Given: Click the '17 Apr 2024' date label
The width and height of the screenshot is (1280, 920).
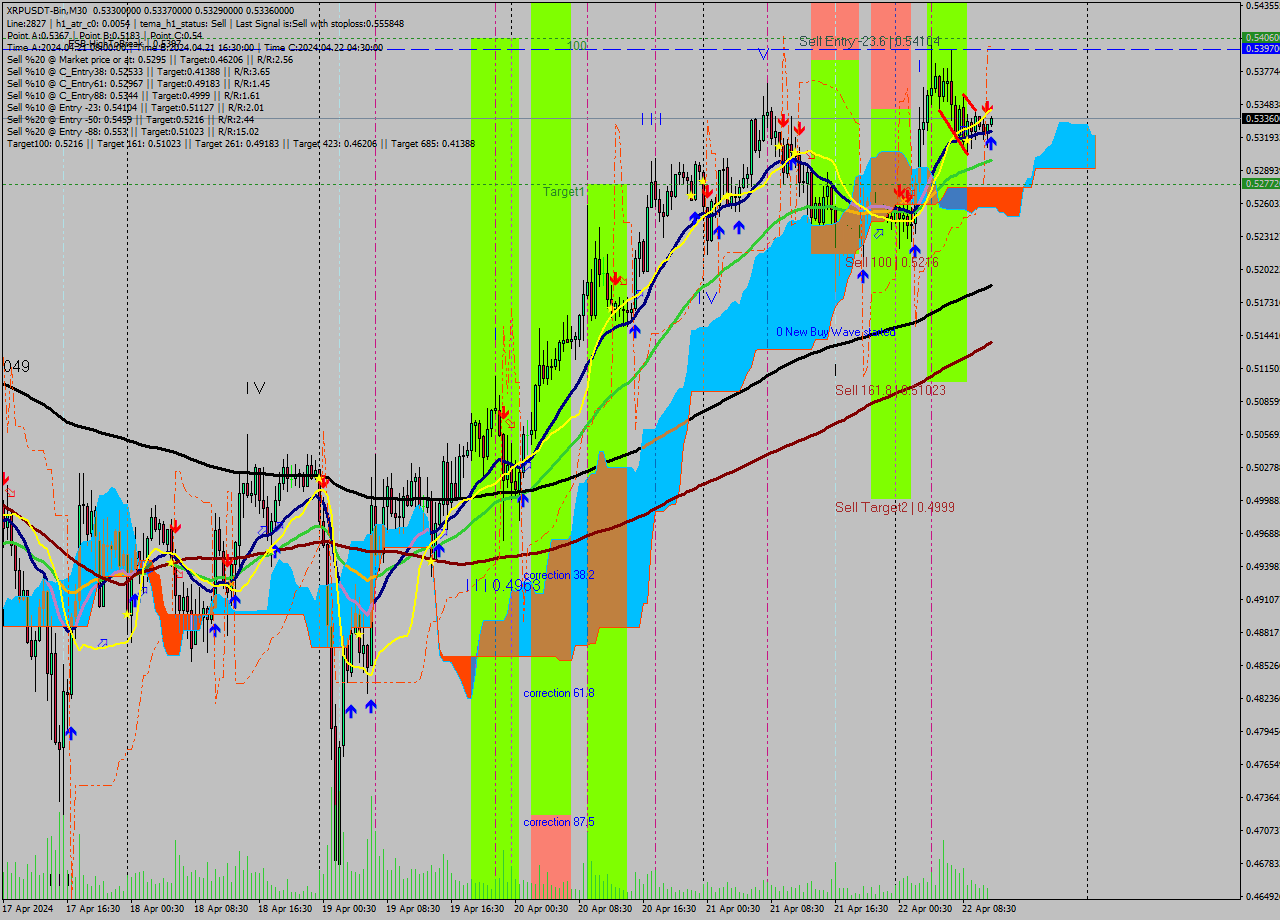Looking at the screenshot, I should (x=28, y=909).
